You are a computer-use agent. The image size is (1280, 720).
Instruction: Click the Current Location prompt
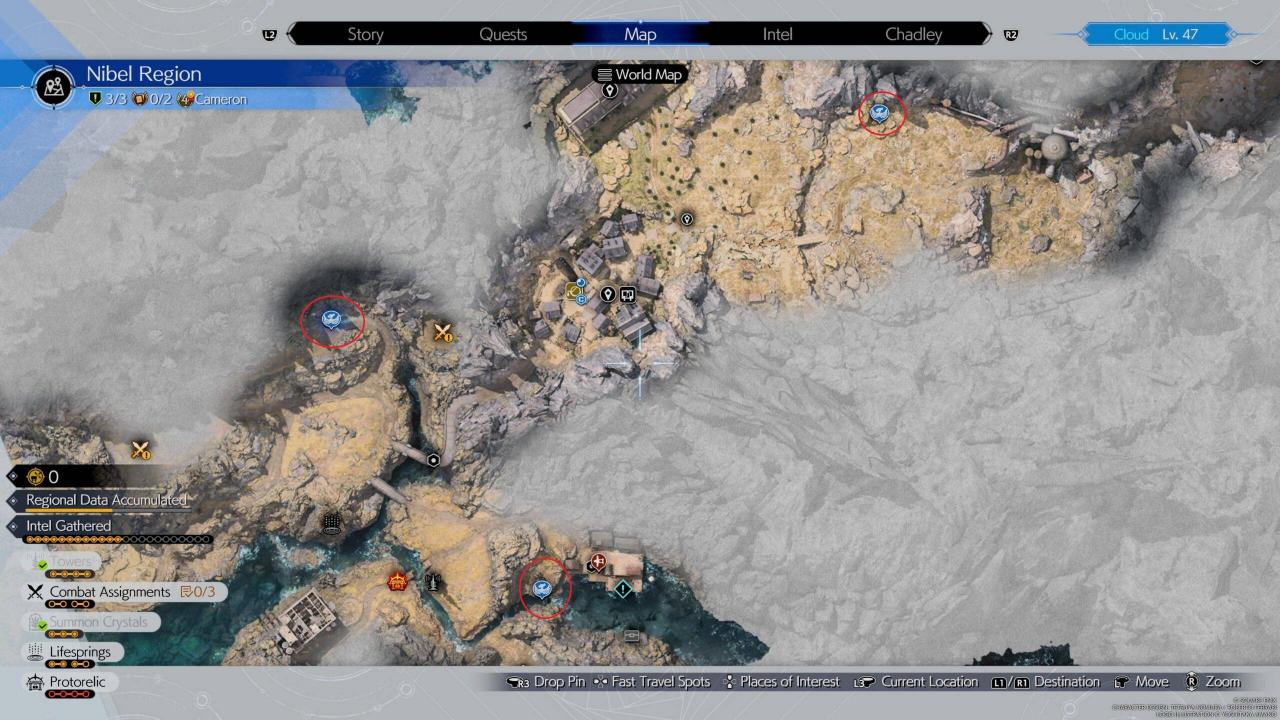[915, 682]
